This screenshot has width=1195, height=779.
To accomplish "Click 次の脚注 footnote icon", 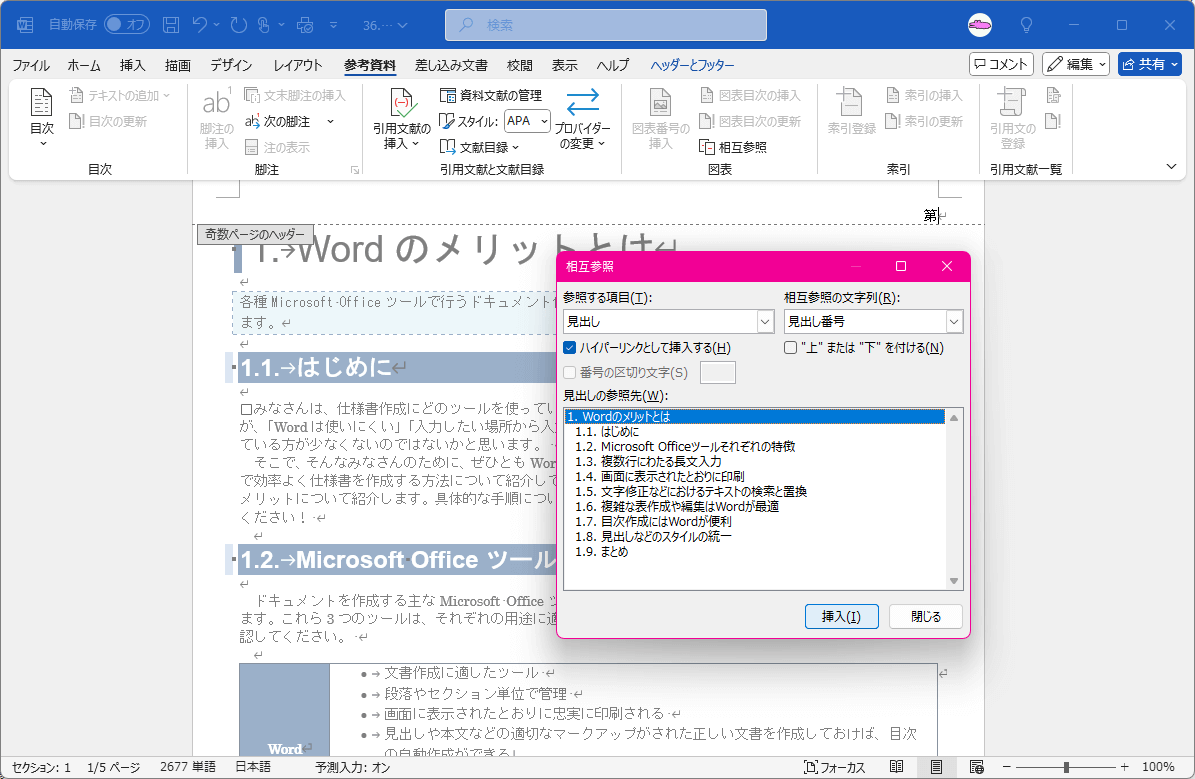I will click(252, 121).
